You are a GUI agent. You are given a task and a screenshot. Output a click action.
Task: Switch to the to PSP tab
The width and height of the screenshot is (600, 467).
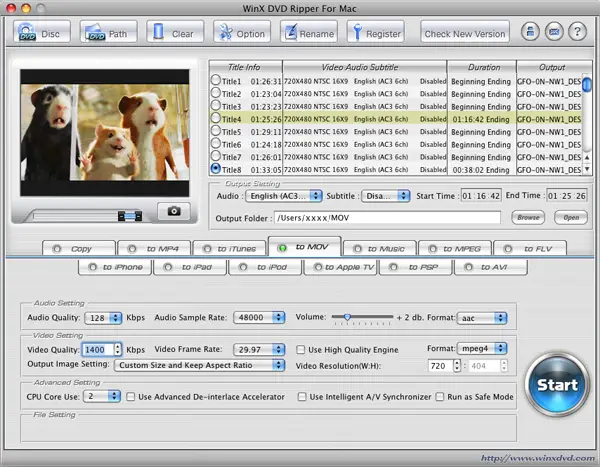pos(415,267)
